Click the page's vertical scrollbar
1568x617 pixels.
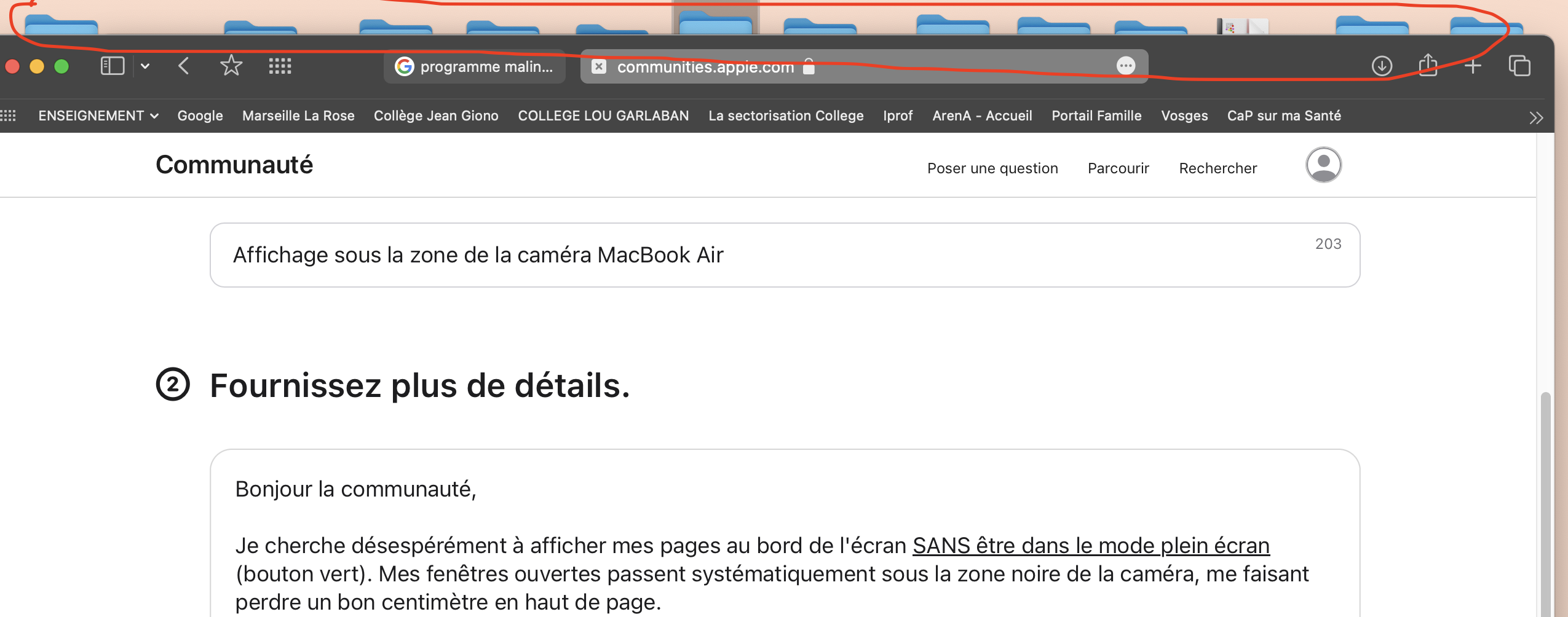1545,504
